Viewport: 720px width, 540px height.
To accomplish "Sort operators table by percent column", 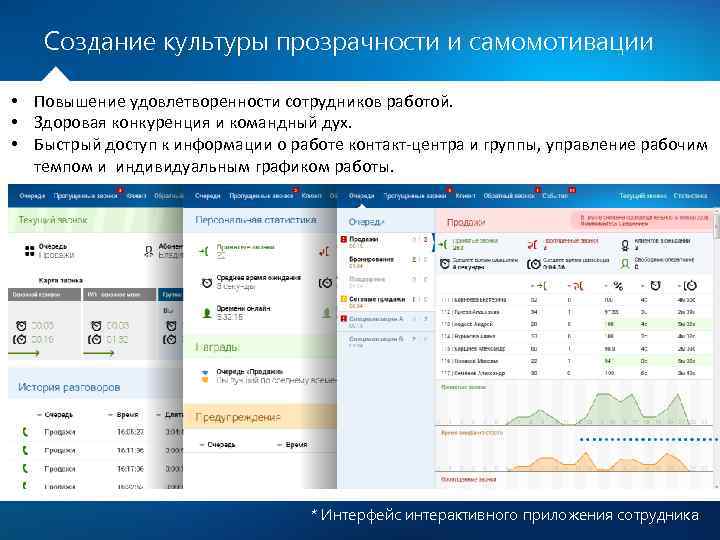I will point(615,286).
